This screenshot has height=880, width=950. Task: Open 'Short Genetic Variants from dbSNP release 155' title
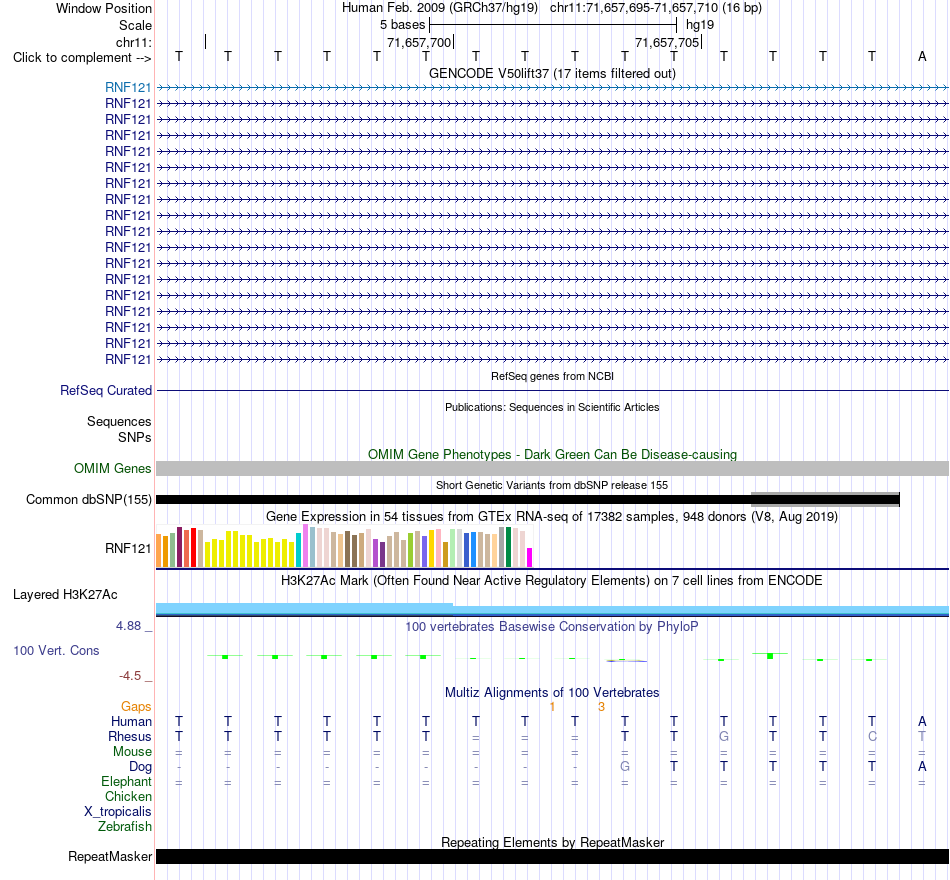point(552,485)
